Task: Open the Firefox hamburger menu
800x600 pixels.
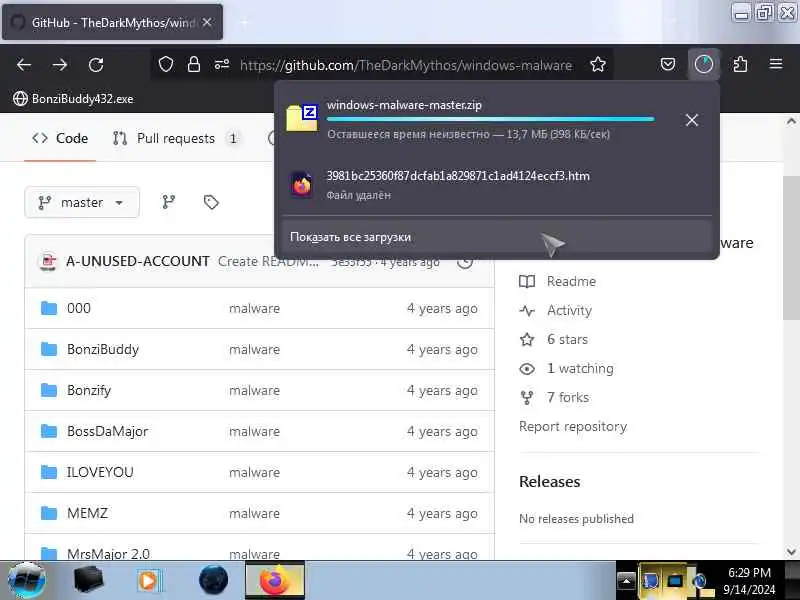Action: tap(776, 64)
